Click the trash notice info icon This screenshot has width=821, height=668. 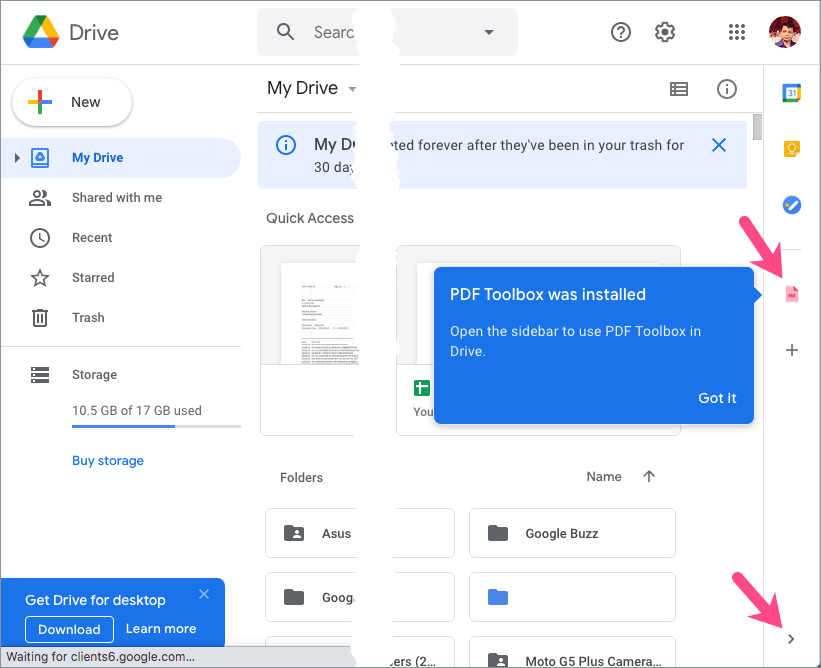pos(286,145)
